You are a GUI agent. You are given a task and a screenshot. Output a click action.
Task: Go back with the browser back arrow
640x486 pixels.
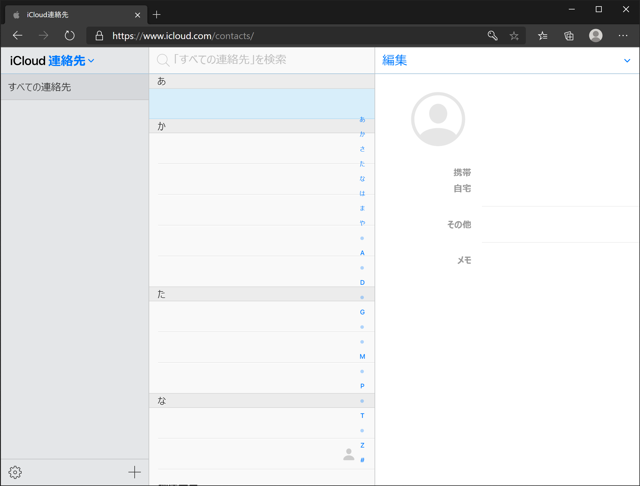coord(18,36)
